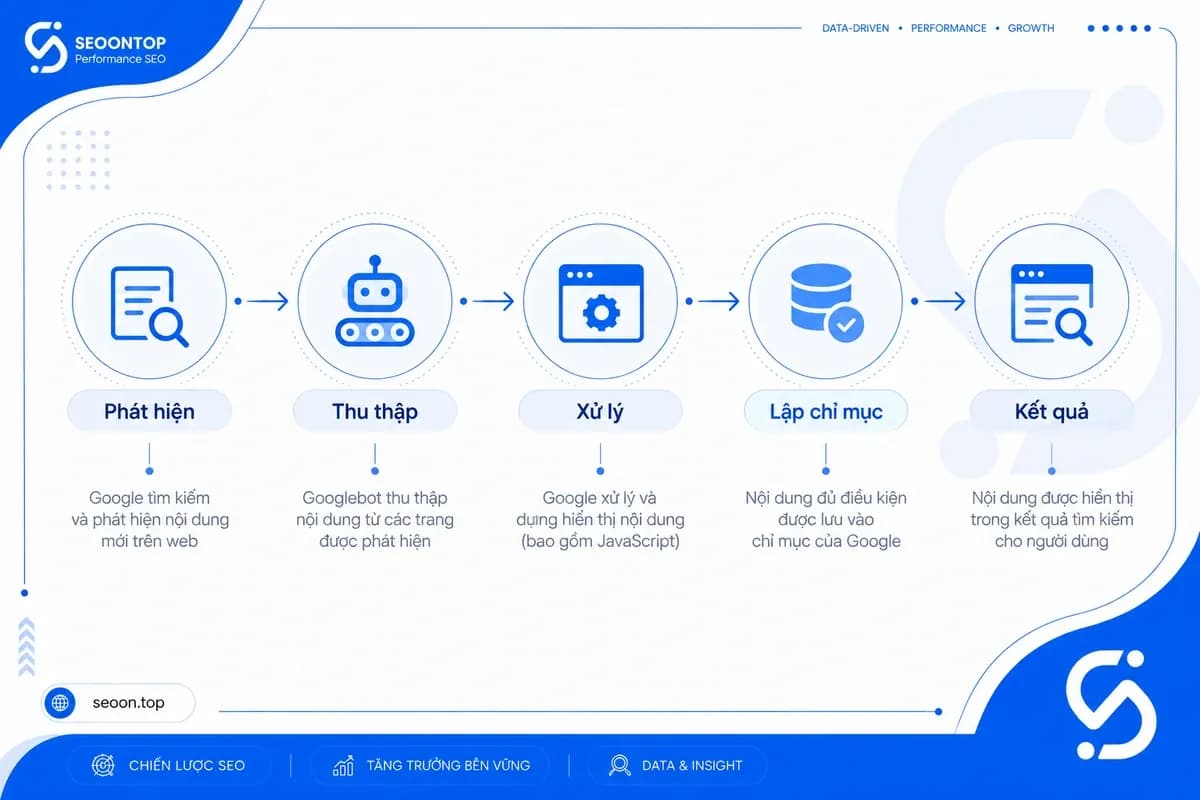Select the Thu thập step label

tap(375, 411)
